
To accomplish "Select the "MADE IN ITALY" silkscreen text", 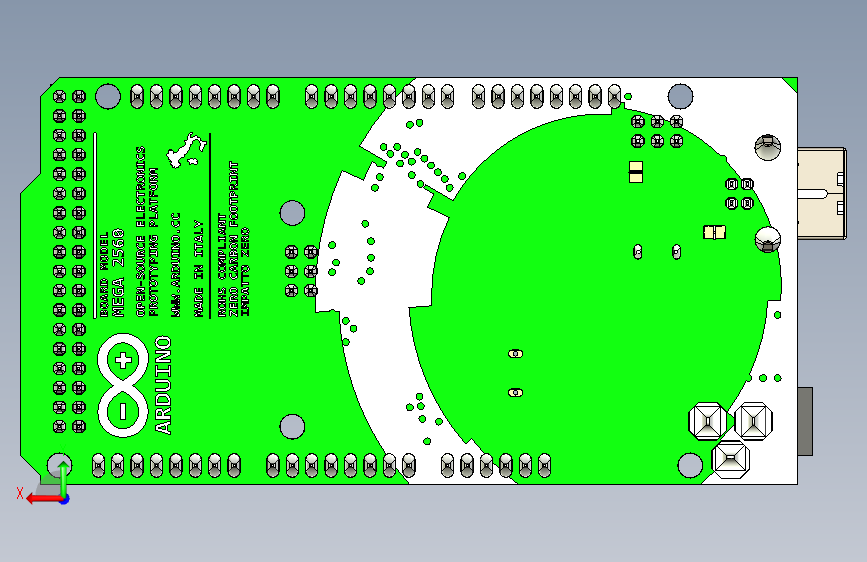I will 199,269.
